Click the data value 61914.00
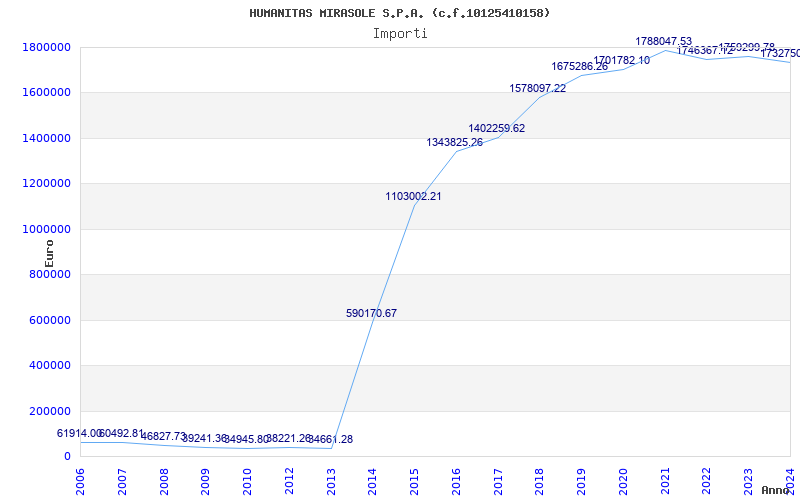 coord(80,433)
